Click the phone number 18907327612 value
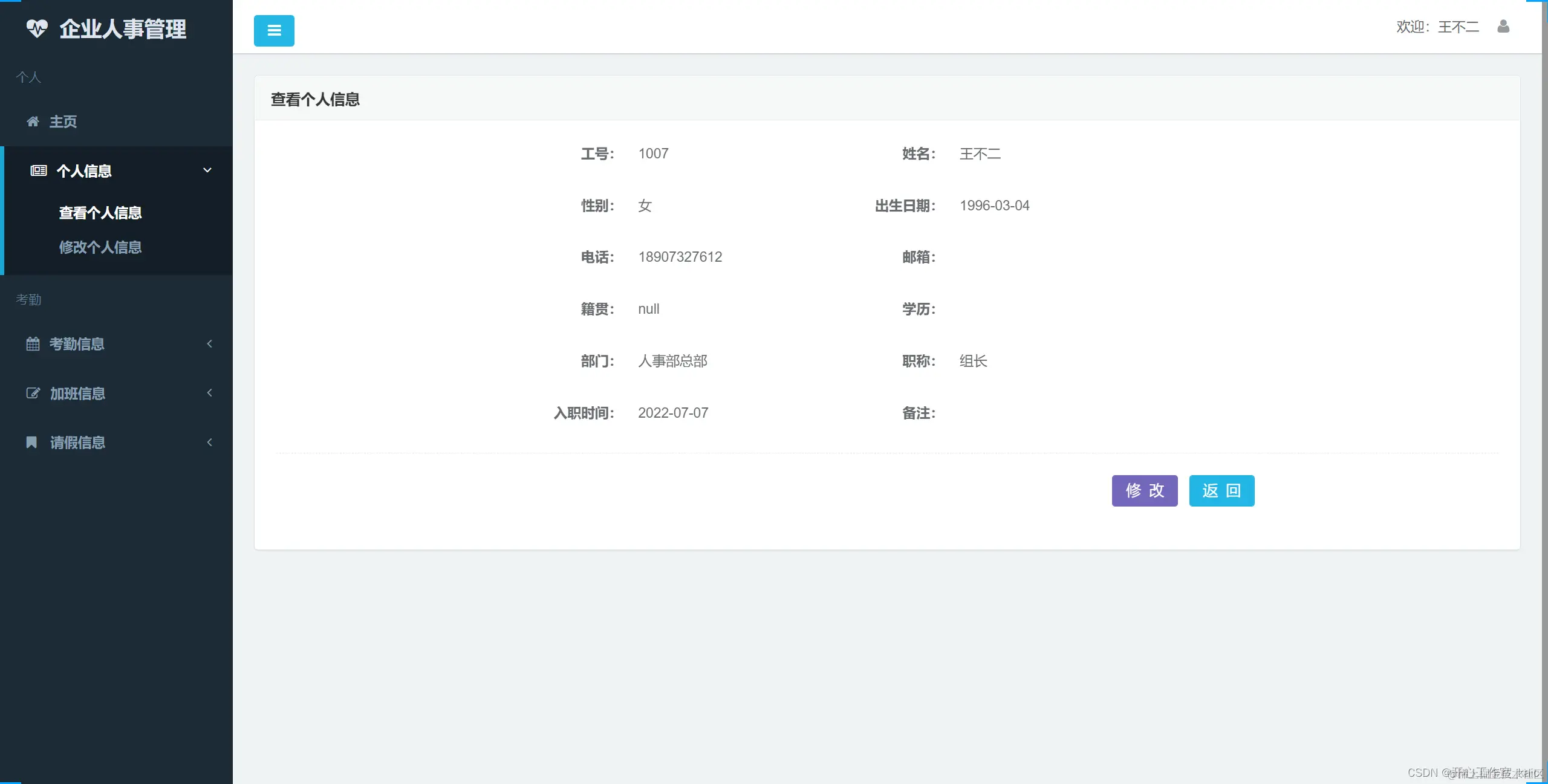The image size is (1548, 784). click(680, 257)
